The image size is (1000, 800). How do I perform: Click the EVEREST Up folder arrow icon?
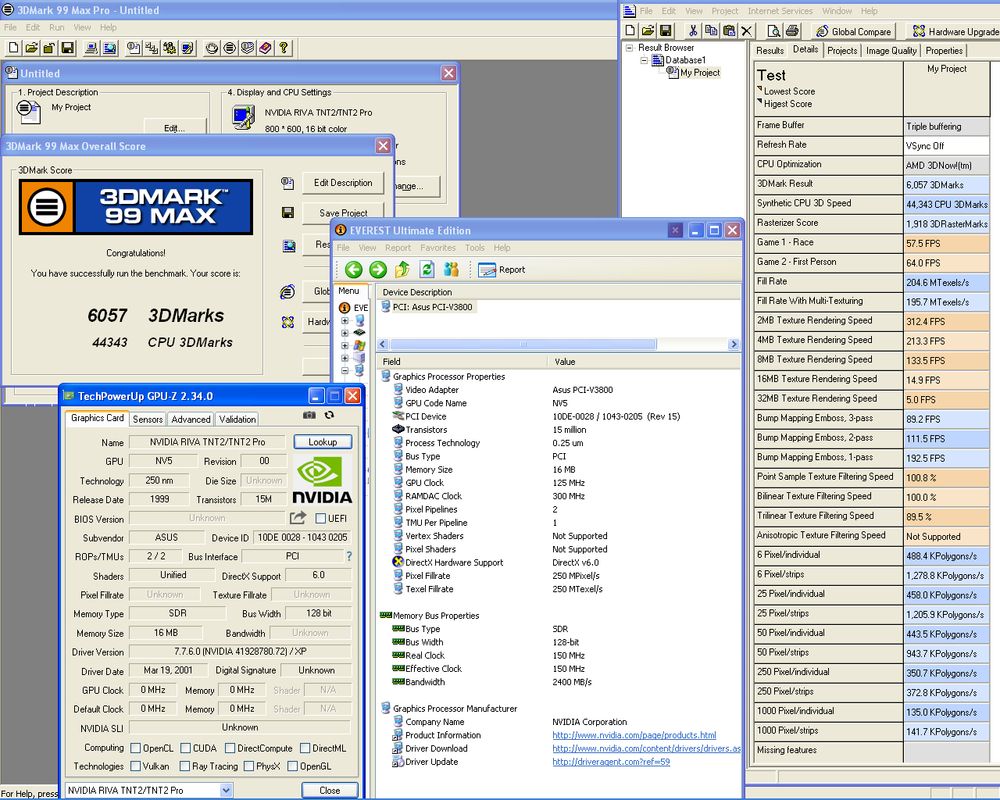402,270
